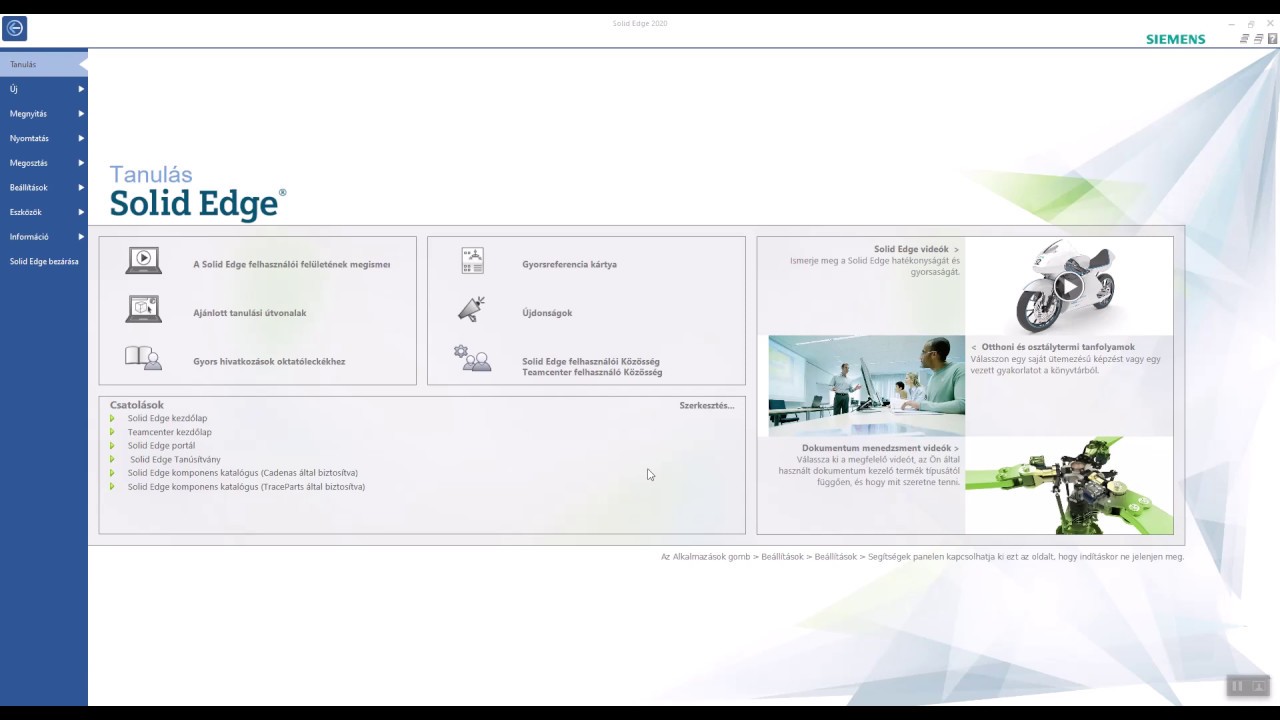Open the Eszközök menu item
The width and height of the screenshot is (1280, 720).
tap(44, 212)
